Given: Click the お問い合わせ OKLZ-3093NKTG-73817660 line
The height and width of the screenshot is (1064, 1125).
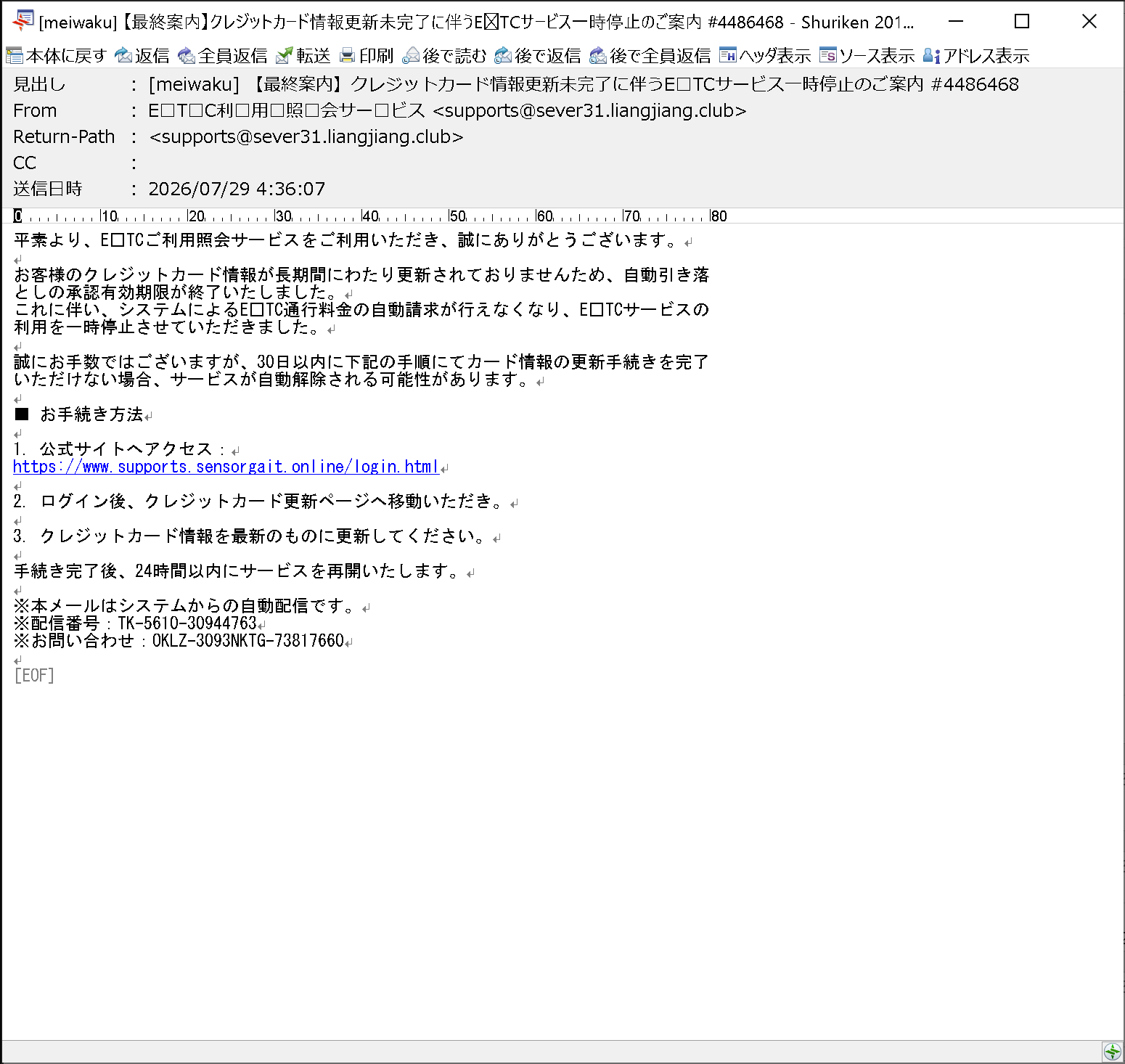Looking at the screenshot, I should coord(179,641).
